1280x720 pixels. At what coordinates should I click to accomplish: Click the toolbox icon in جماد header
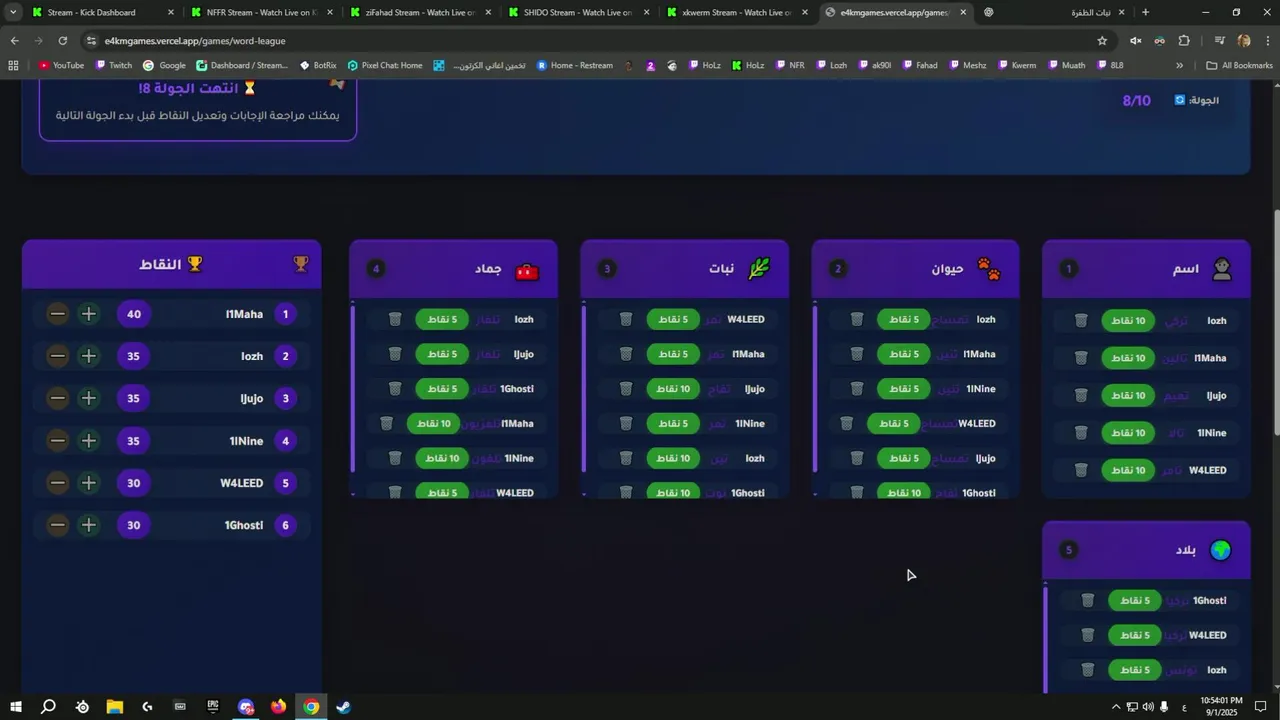pos(527,270)
